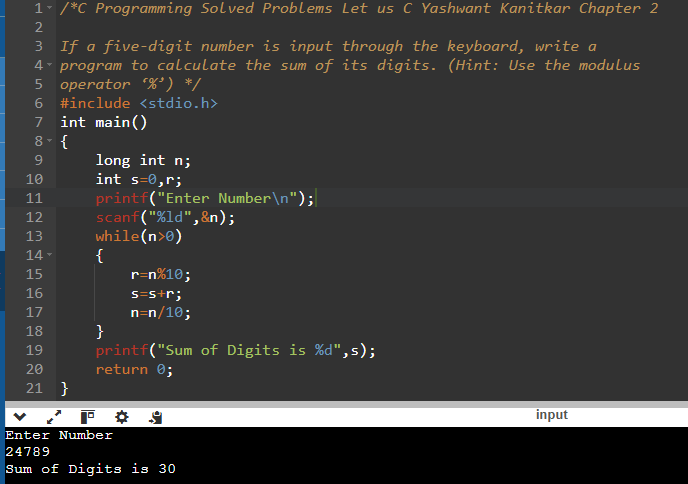Click on 'int main()' declaration
688x484 pixels.
click(104, 122)
